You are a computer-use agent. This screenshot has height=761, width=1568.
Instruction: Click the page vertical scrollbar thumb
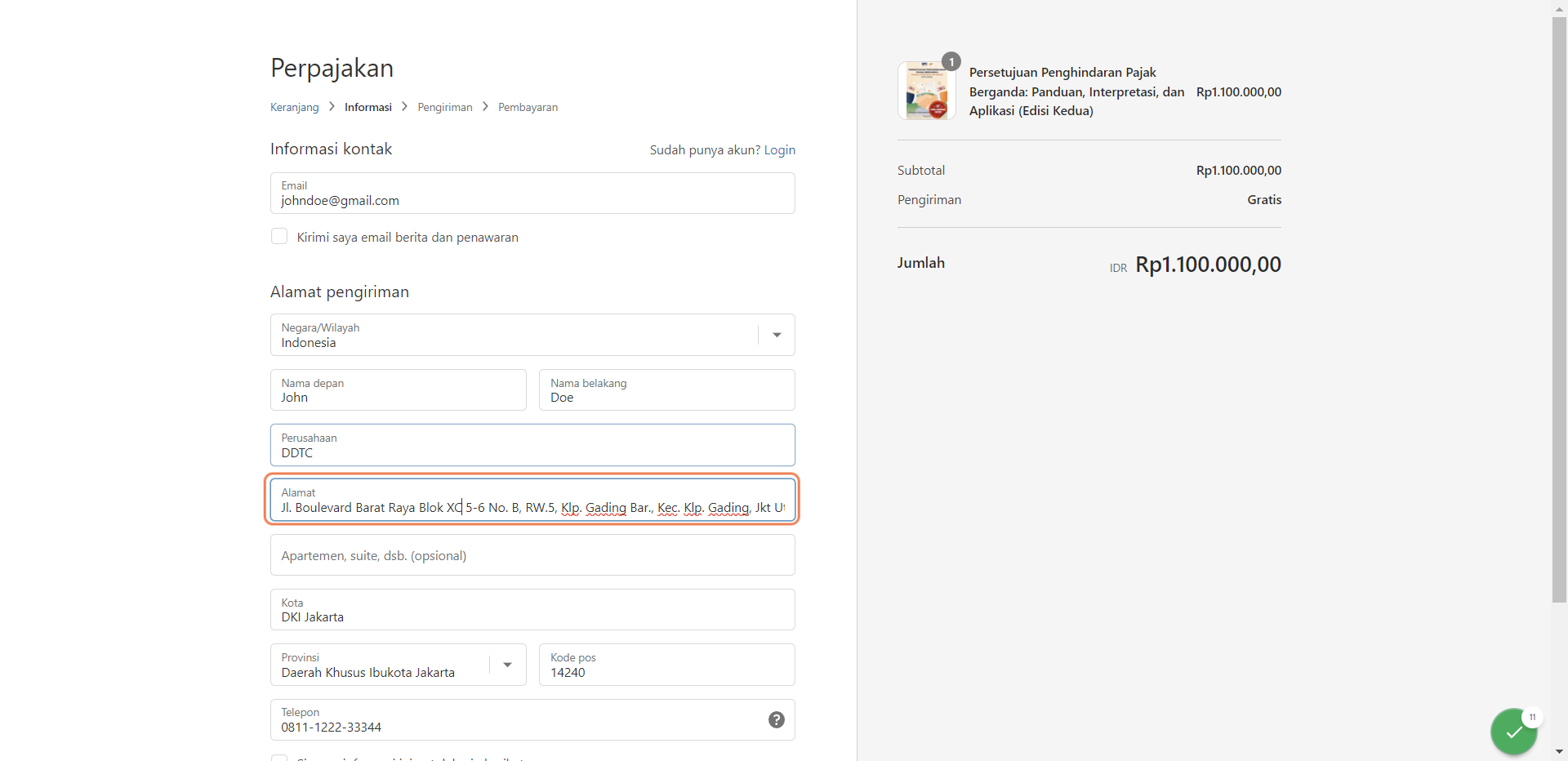(1559, 310)
